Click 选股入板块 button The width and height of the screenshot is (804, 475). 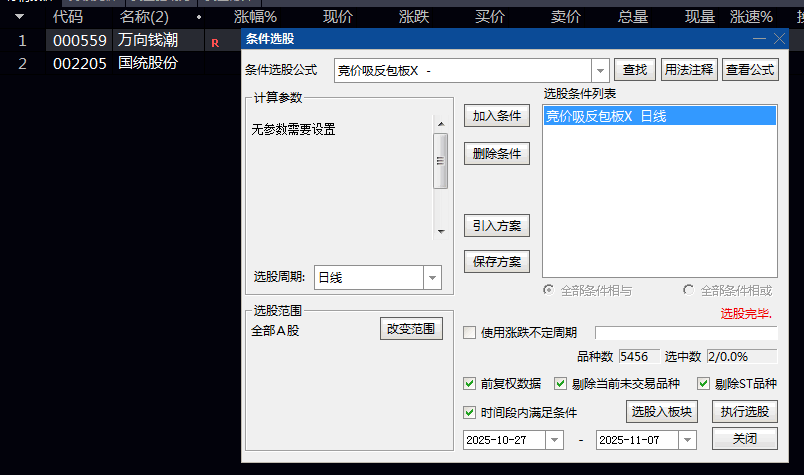coord(661,411)
